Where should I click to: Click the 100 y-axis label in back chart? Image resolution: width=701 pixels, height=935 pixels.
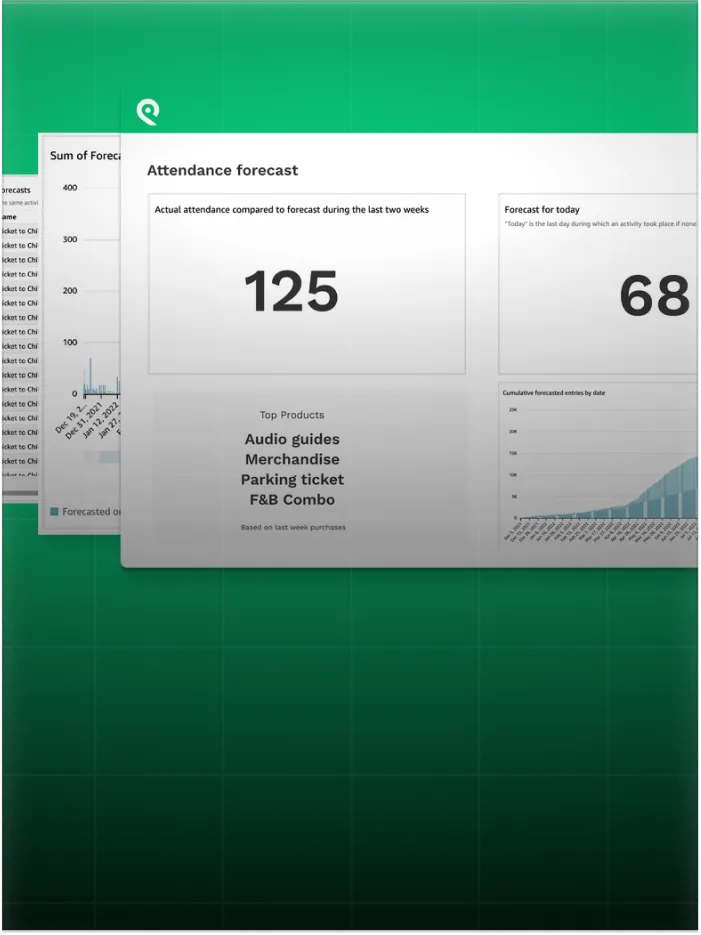[x=70, y=342]
